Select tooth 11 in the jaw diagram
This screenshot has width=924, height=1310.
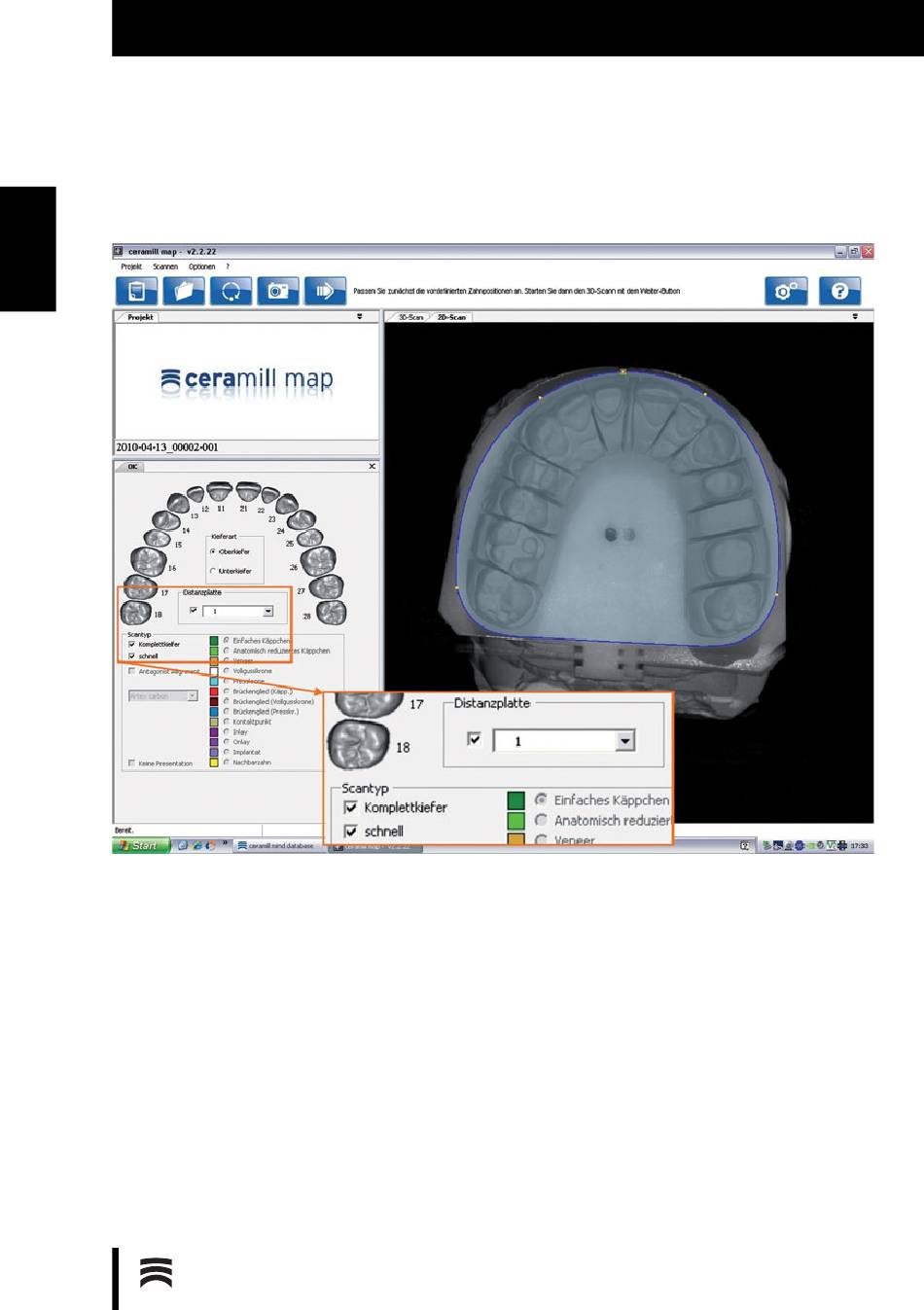[x=219, y=491]
